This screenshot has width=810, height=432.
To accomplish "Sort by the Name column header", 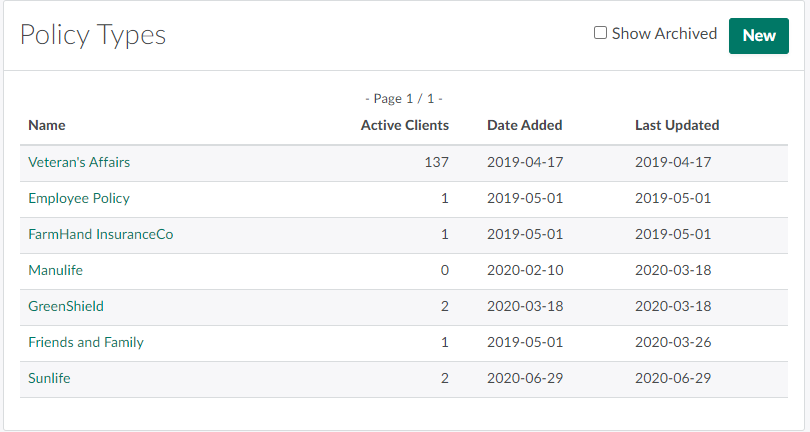I will pos(47,125).
